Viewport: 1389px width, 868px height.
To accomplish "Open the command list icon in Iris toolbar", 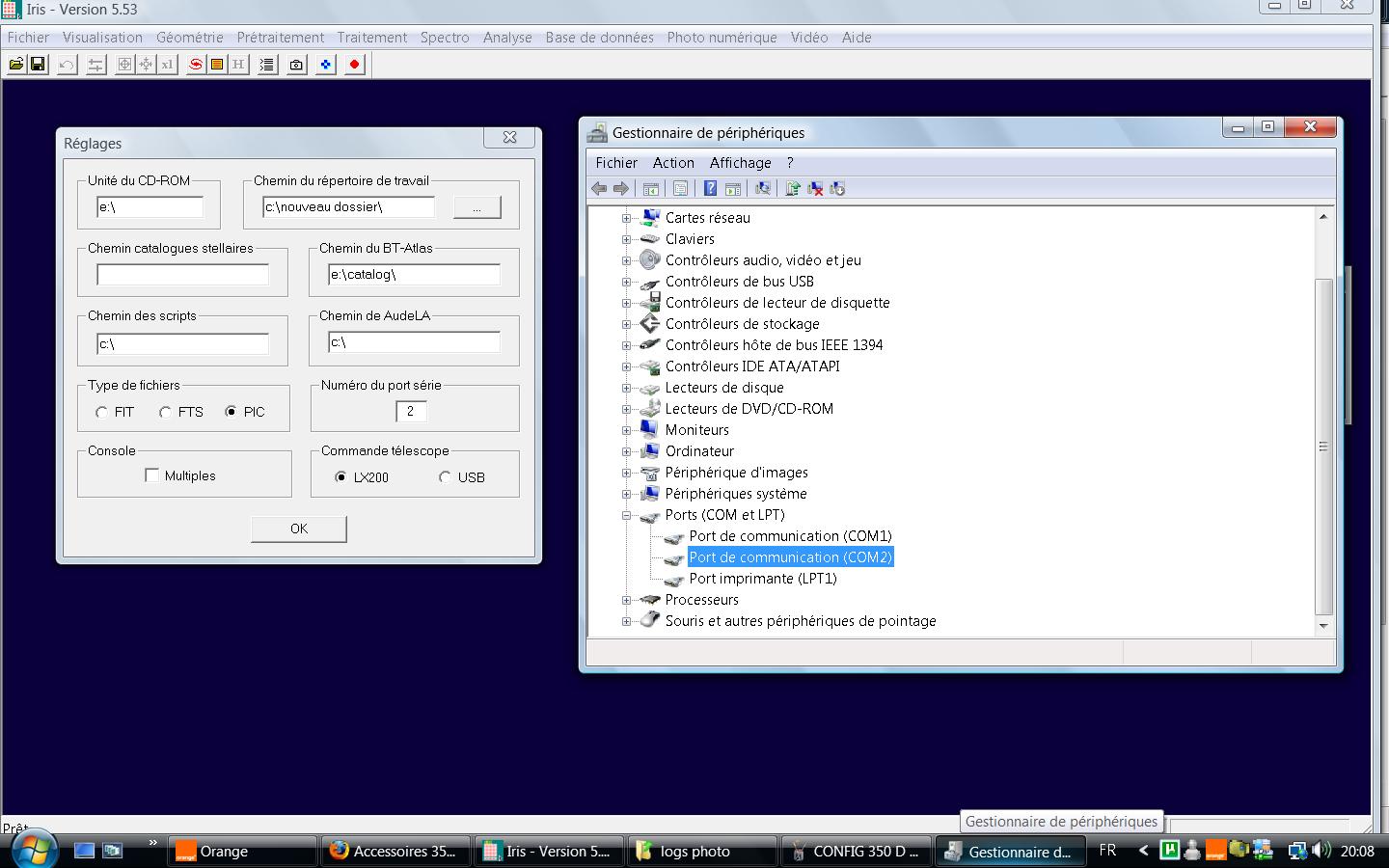I will click(x=267, y=65).
